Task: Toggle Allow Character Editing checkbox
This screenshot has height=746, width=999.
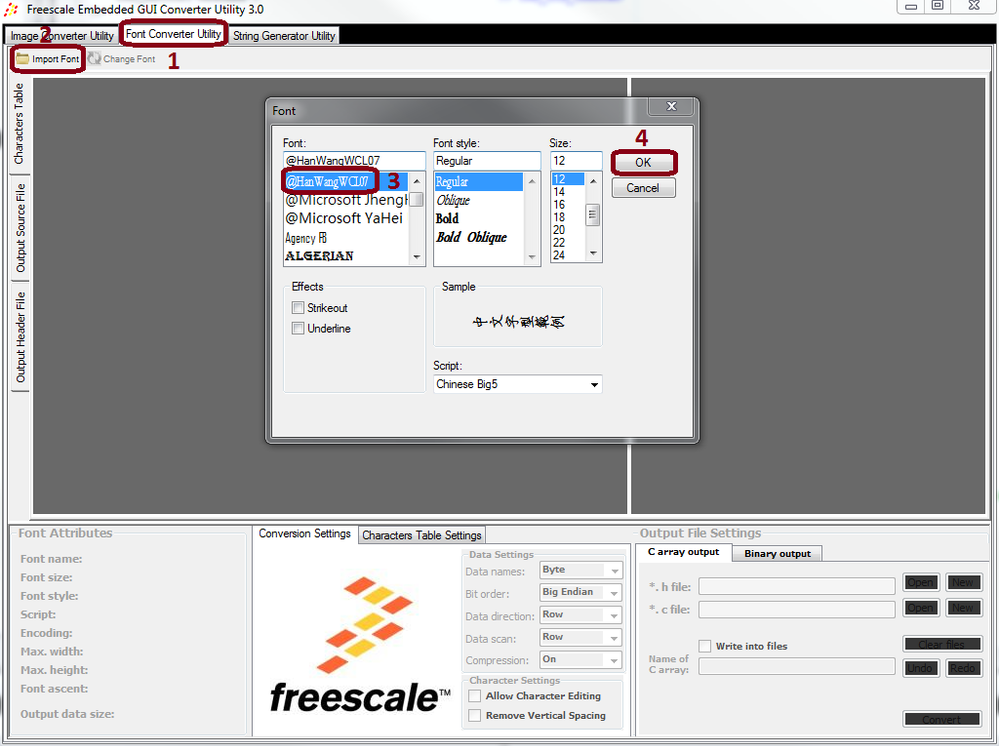Action: pyautogui.click(x=475, y=696)
